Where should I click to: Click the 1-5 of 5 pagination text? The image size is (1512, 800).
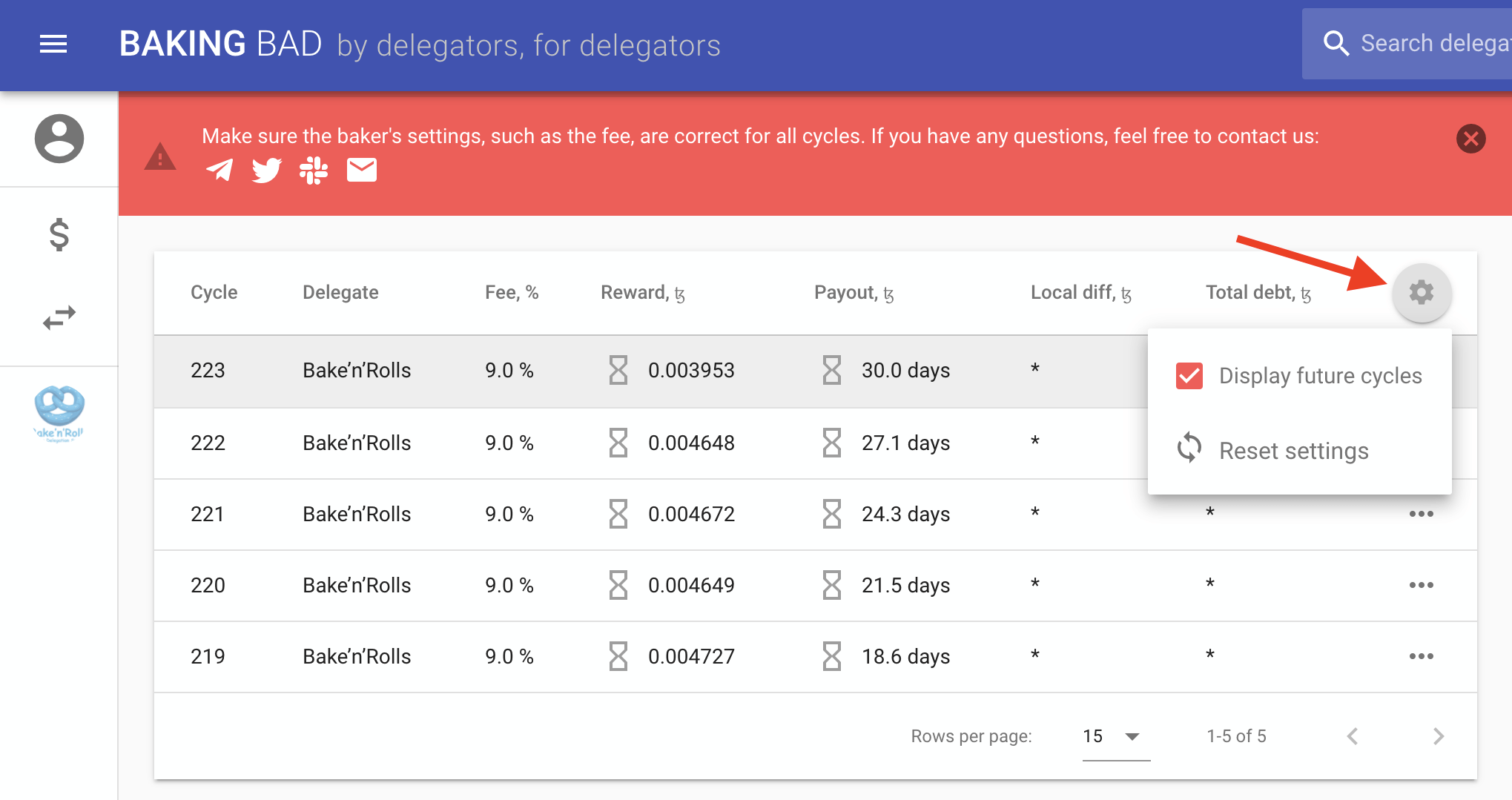[x=1236, y=736]
